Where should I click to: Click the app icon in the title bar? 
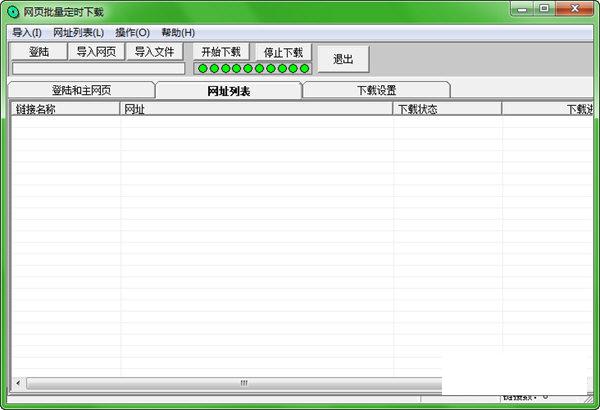(13, 11)
